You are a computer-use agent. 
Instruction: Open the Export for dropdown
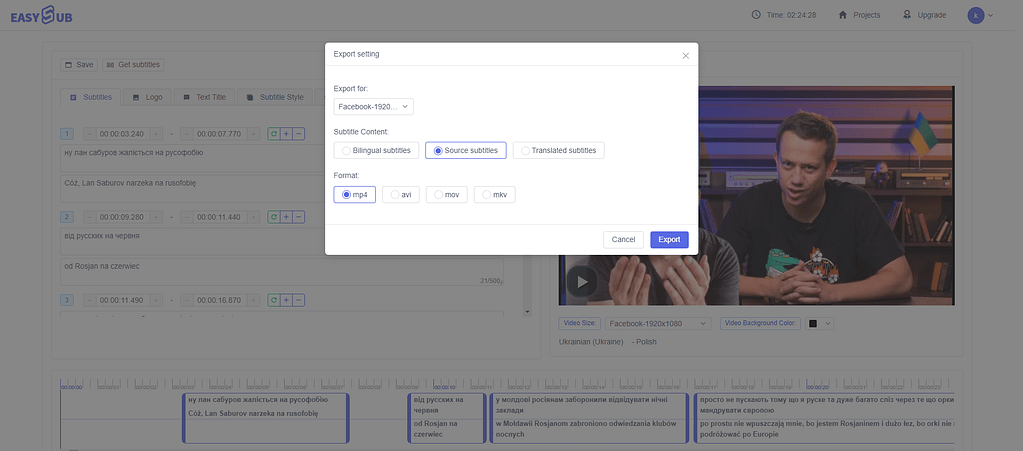tap(373, 106)
